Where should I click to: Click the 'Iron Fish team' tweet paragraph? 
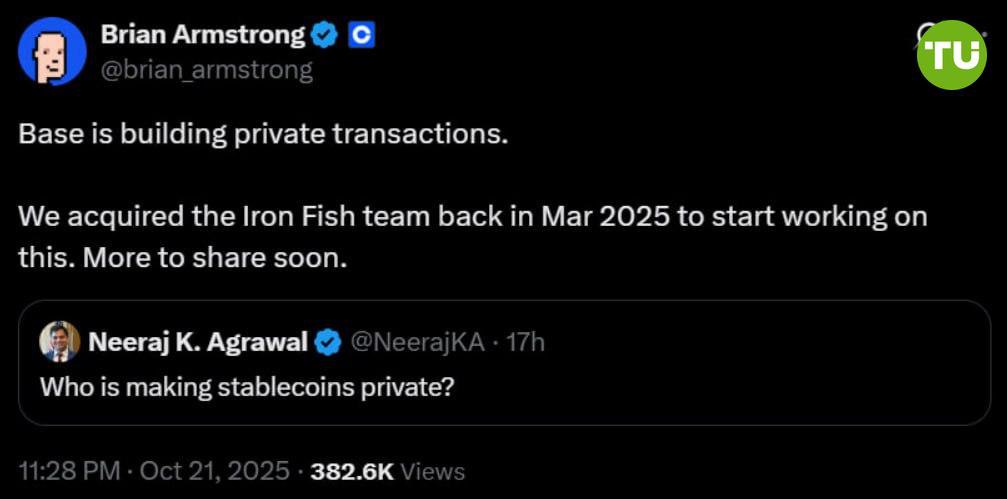[x=472, y=236]
